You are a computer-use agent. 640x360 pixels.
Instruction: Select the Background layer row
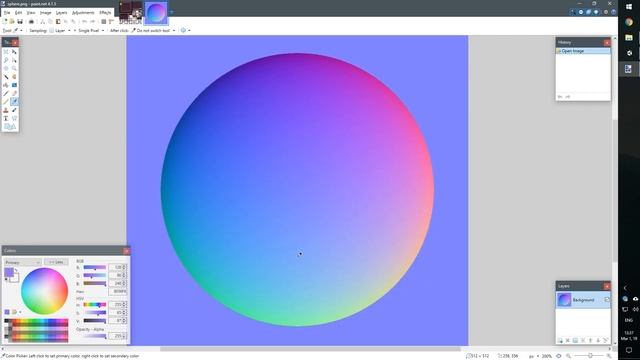tap(583, 300)
